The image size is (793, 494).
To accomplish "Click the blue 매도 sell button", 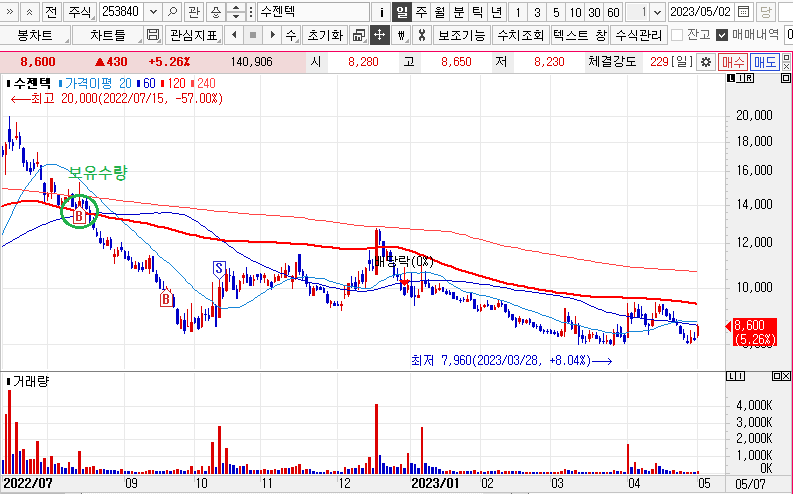I will (x=765, y=62).
